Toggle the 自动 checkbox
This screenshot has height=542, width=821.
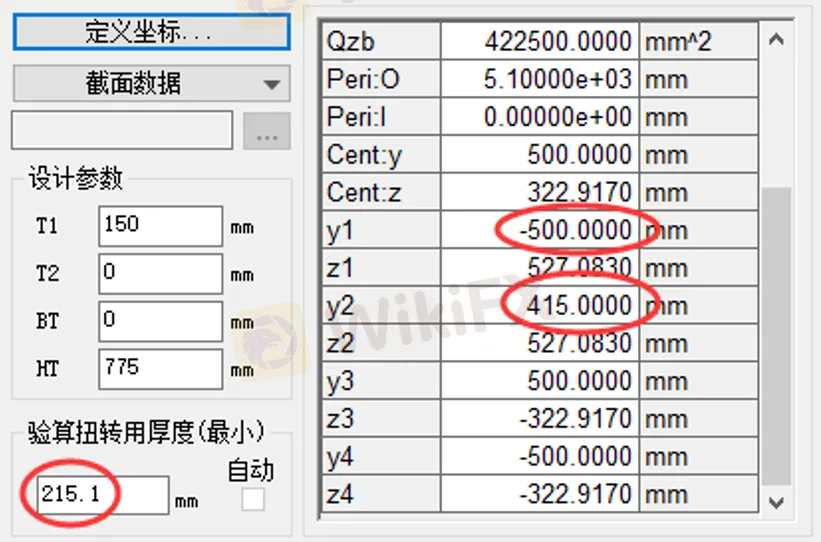pos(254,500)
